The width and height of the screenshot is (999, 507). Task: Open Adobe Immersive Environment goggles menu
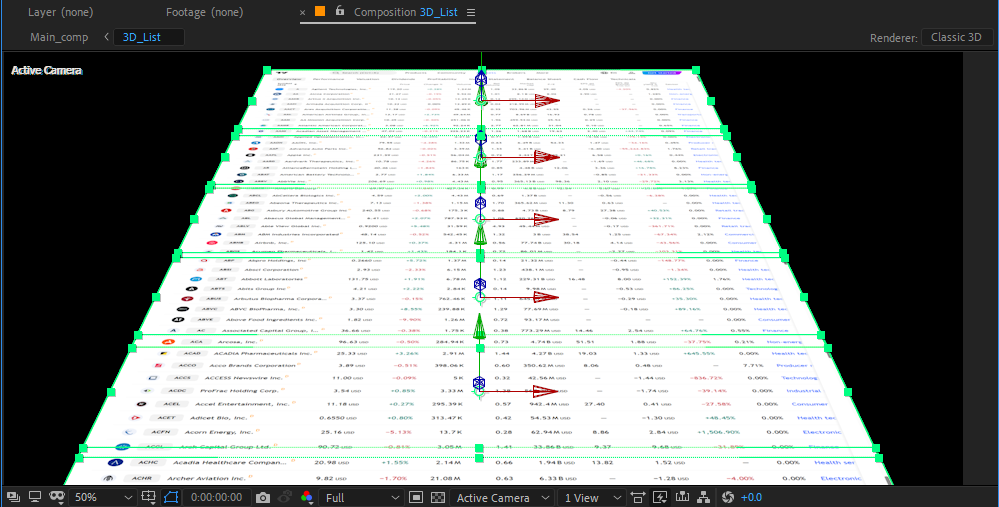point(57,497)
